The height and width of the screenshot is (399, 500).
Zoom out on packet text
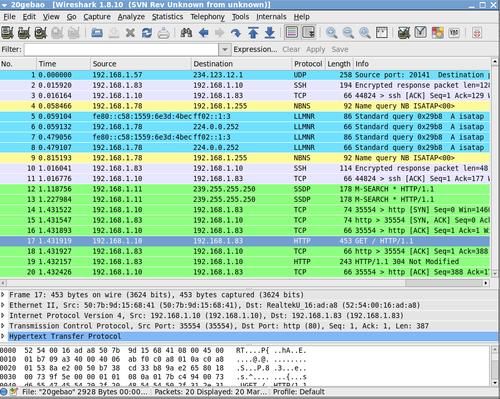tap(348, 33)
